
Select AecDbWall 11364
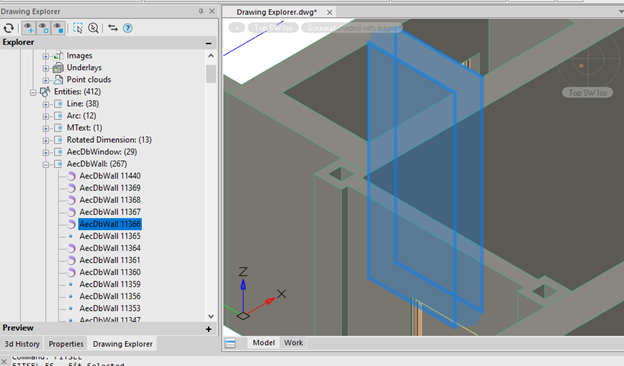click(x=110, y=248)
